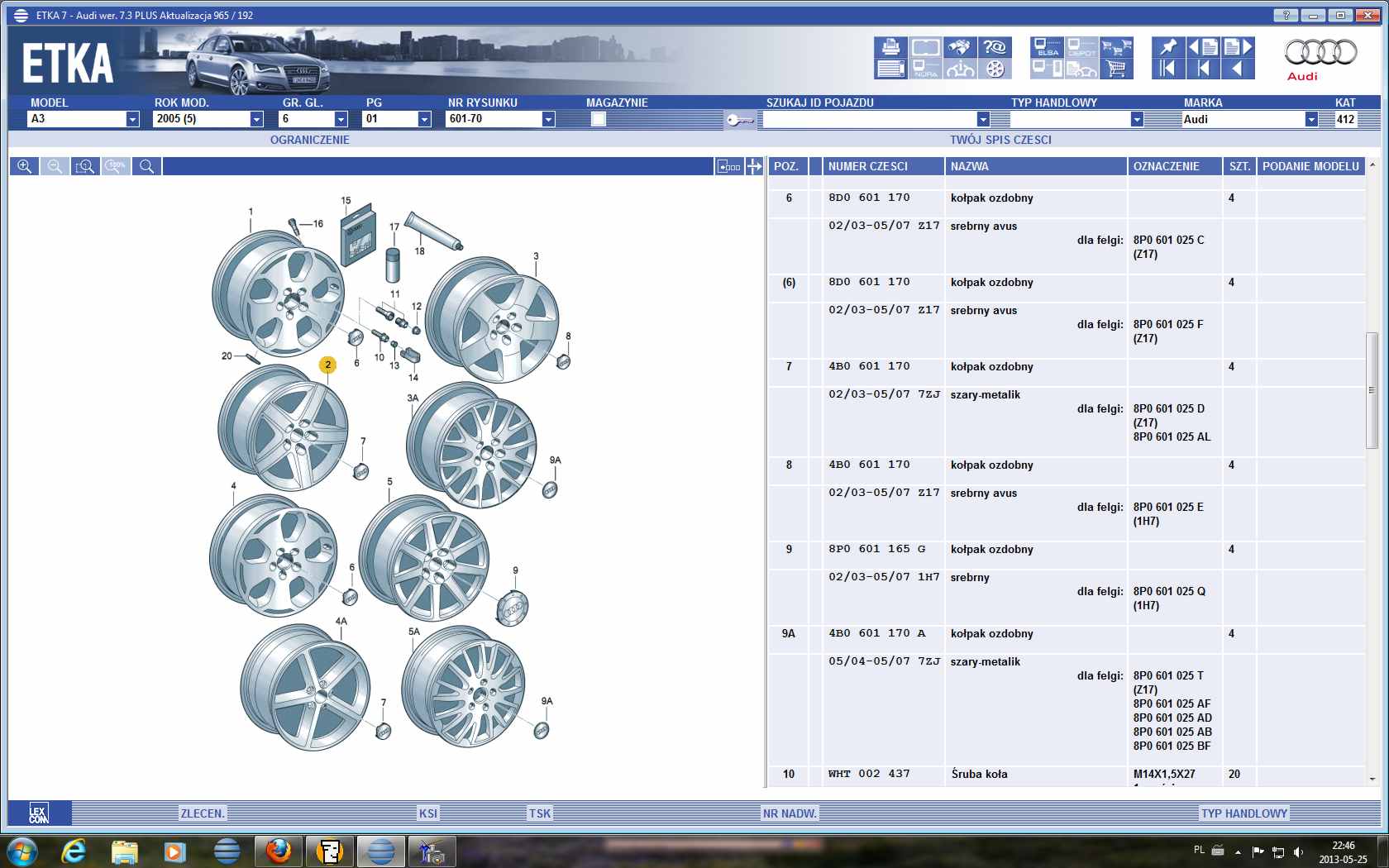Image resolution: width=1389 pixels, height=868 pixels.
Task: Click the expand arrows icon above drawing
Action: pyautogui.click(x=754, y=166)
